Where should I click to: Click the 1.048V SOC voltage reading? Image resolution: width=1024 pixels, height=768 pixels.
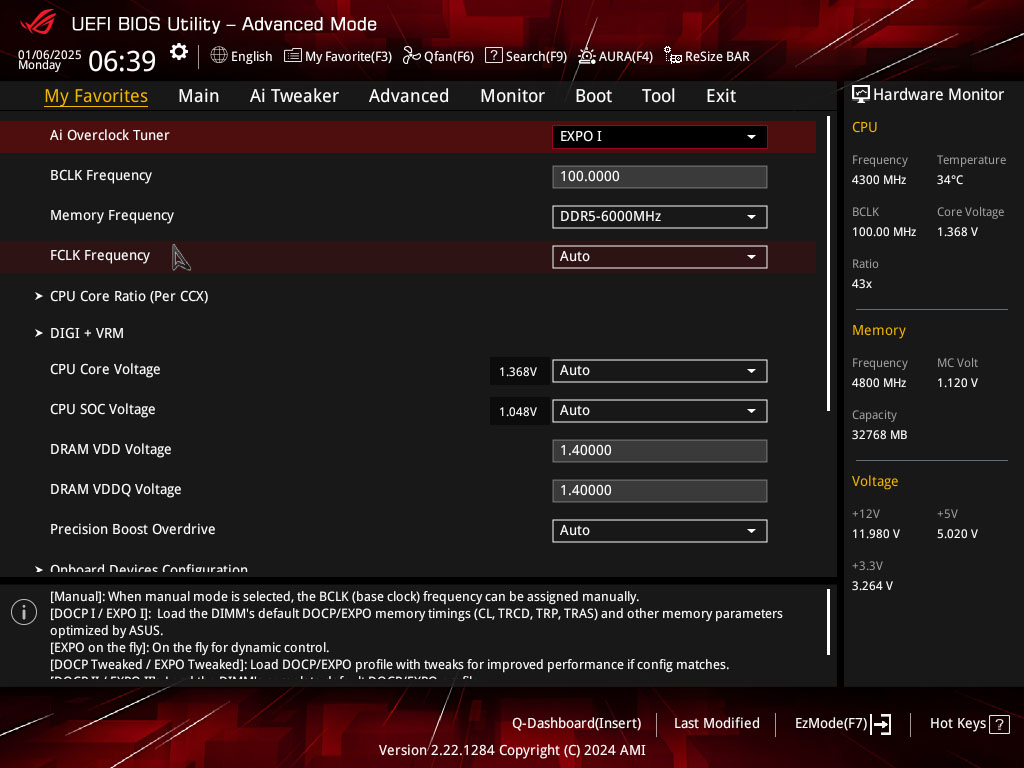point(519,411)
